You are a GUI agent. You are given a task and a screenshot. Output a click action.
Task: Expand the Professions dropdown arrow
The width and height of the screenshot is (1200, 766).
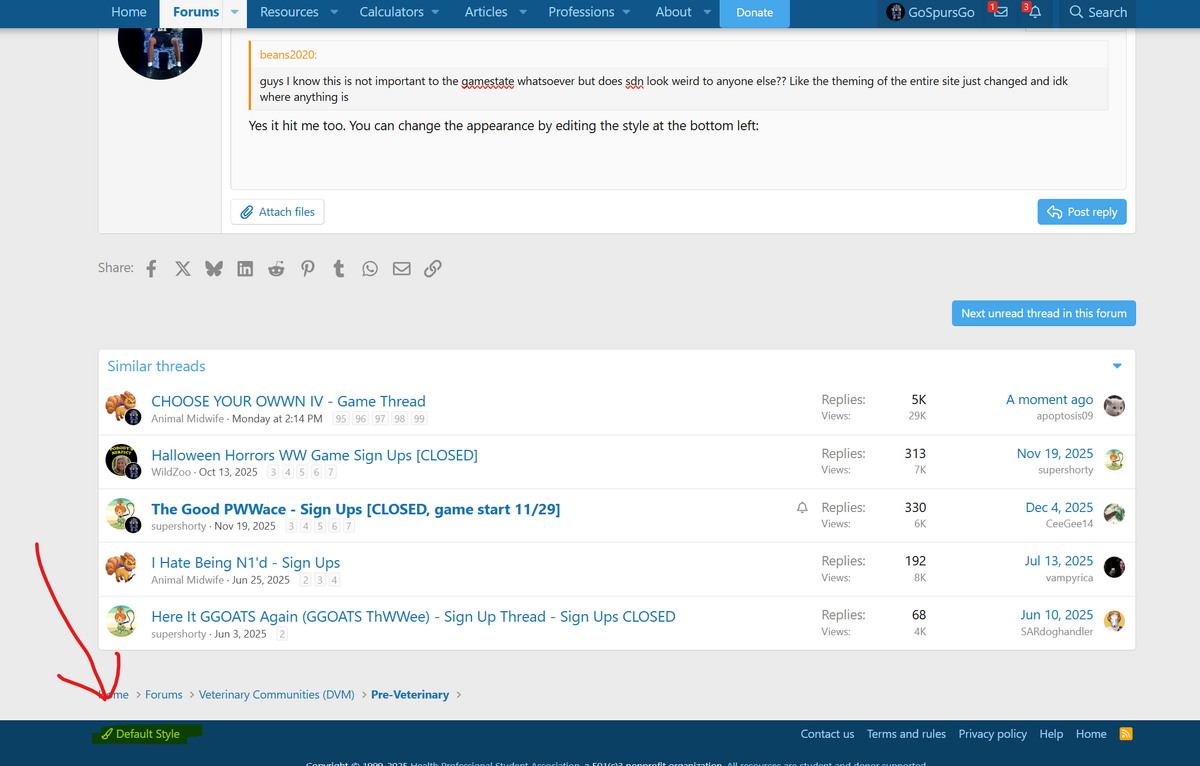(626, 12)
